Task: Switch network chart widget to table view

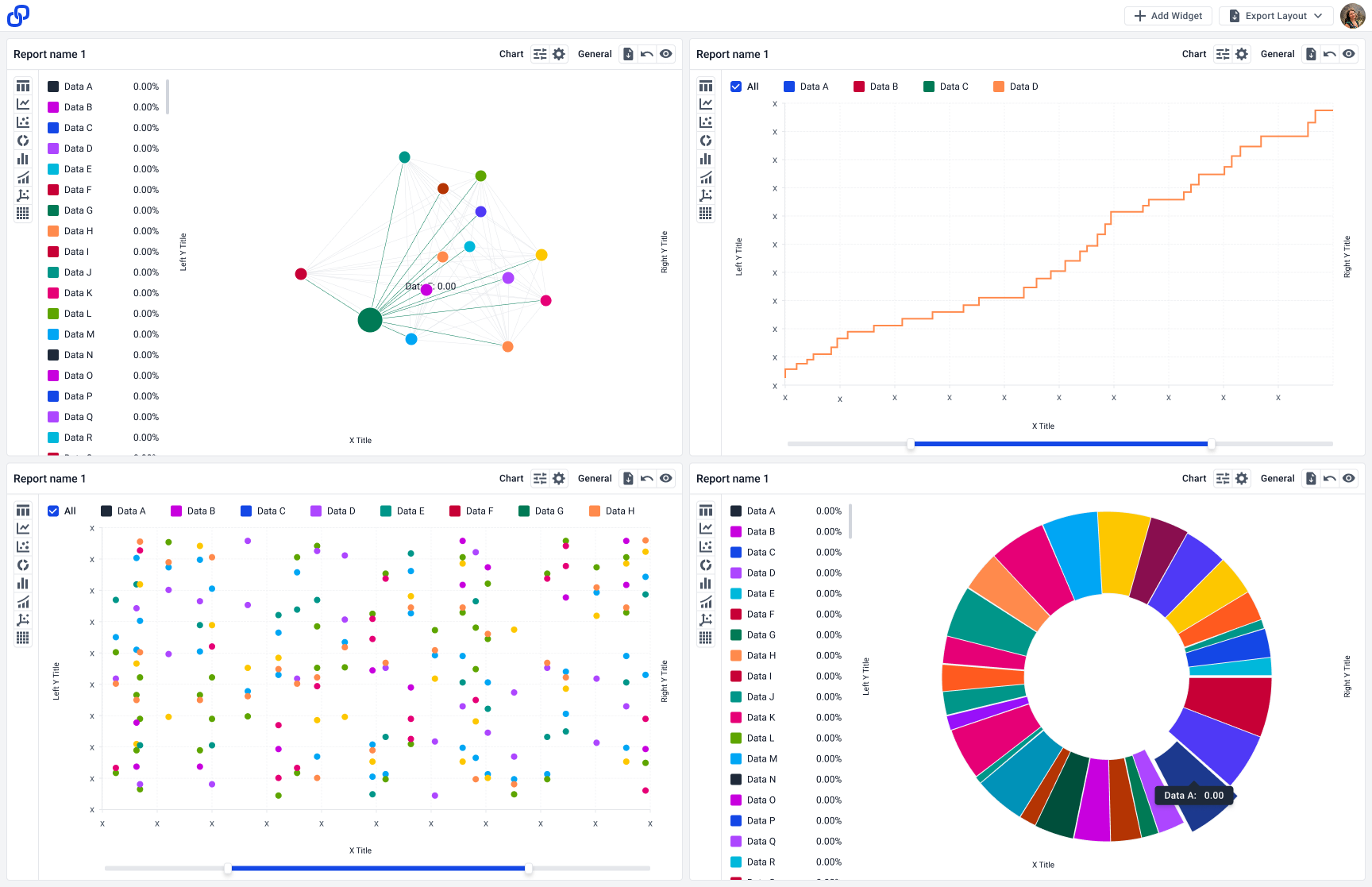Action: 23,86
